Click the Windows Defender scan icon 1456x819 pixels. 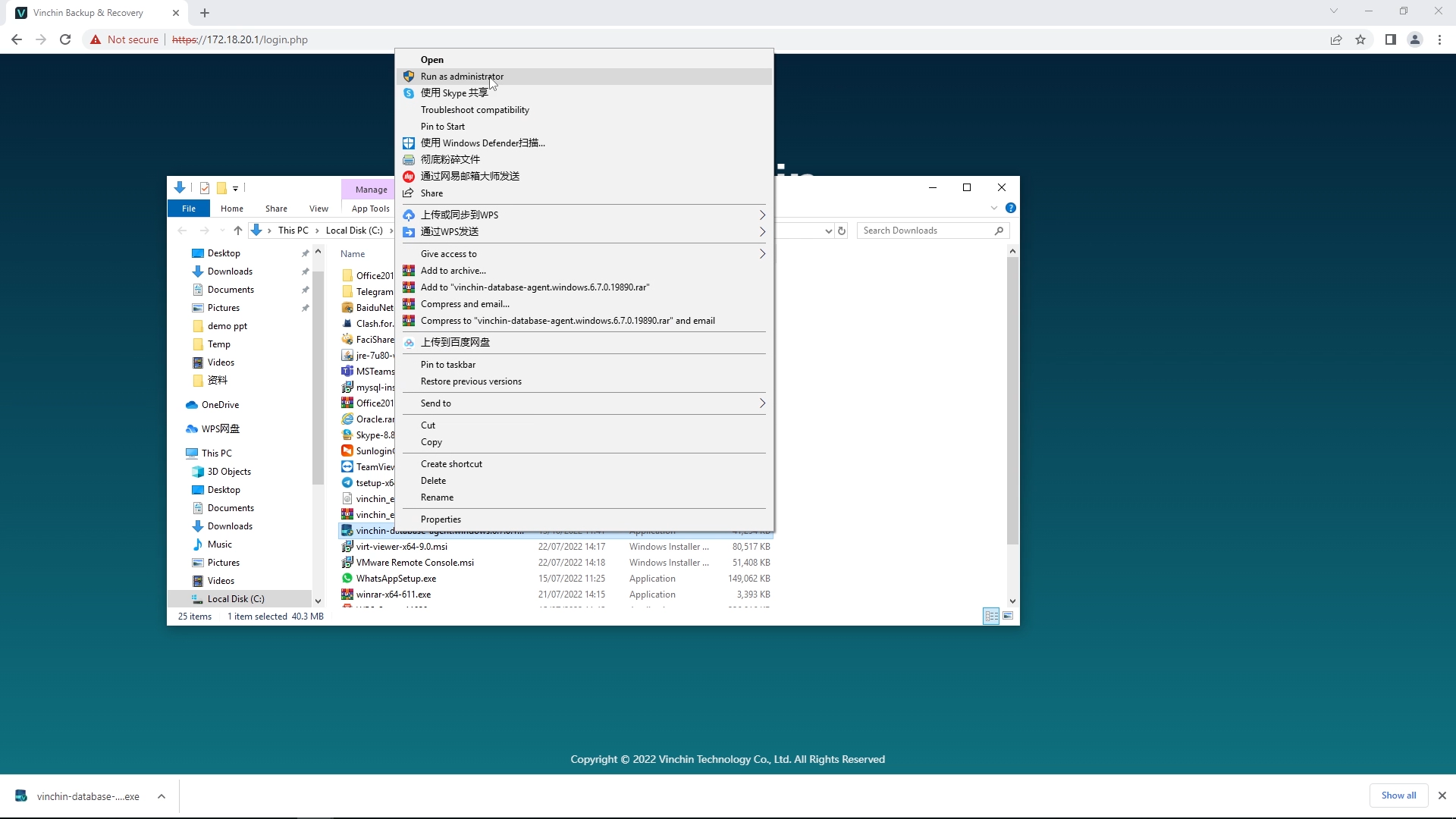[x=409, y=143]
